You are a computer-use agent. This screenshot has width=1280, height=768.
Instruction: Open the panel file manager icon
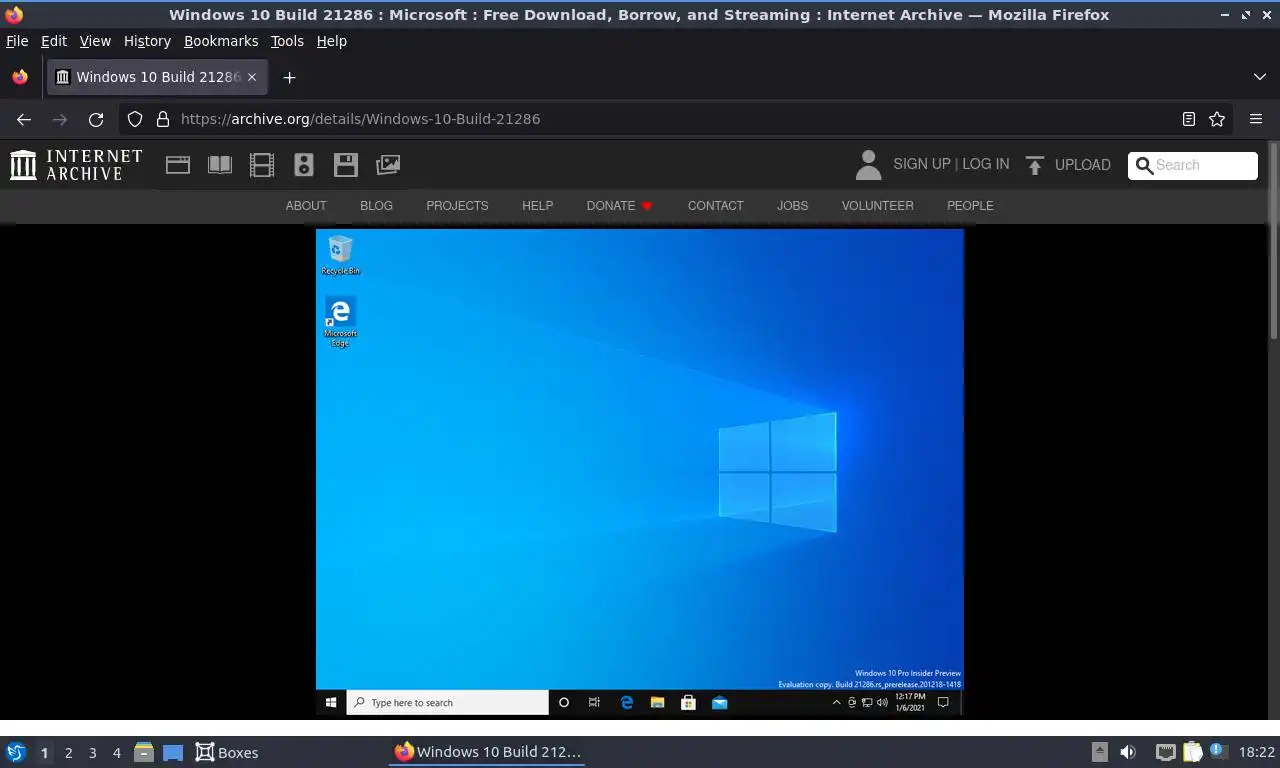point(144,752)
